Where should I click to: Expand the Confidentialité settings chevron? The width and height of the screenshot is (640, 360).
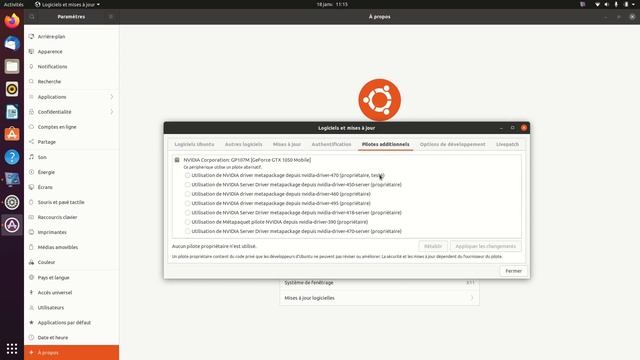[x=112, y=112]
